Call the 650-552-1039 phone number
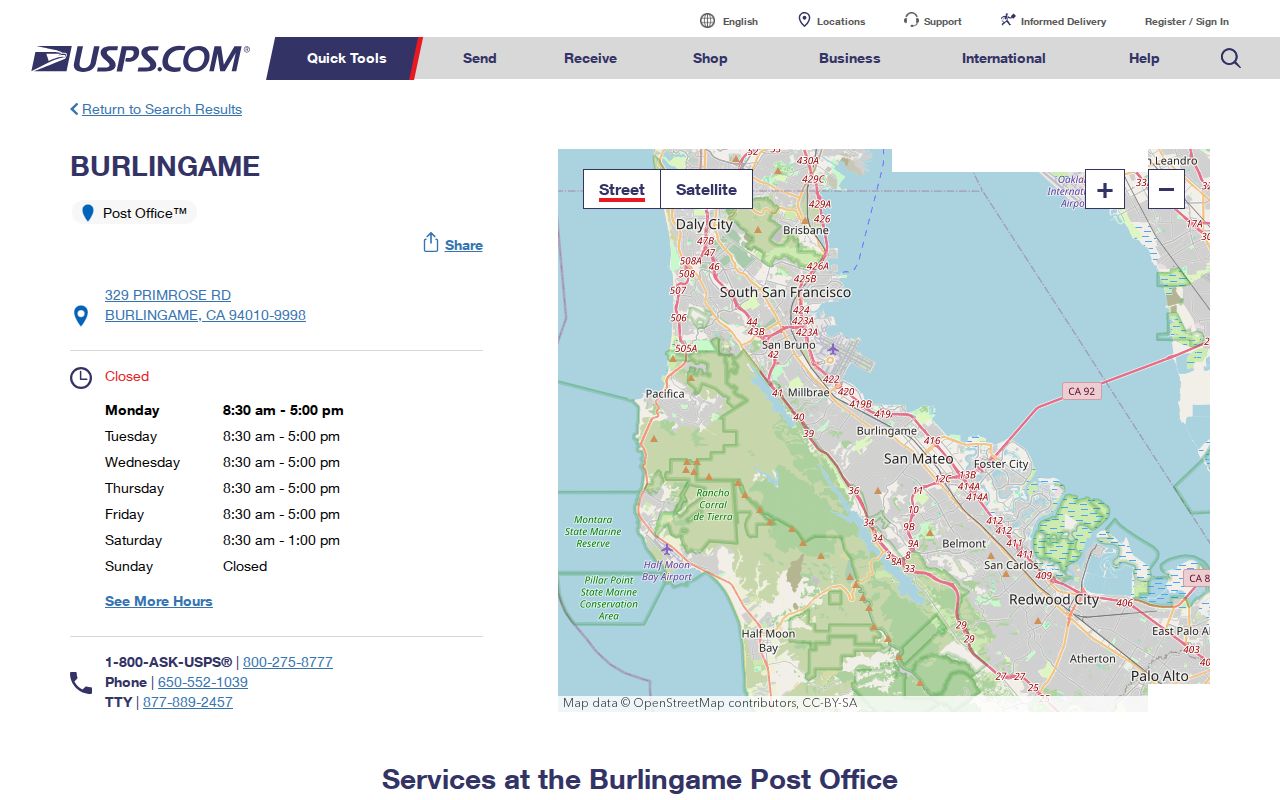1280x800 pixels. [x=203, y=682]
